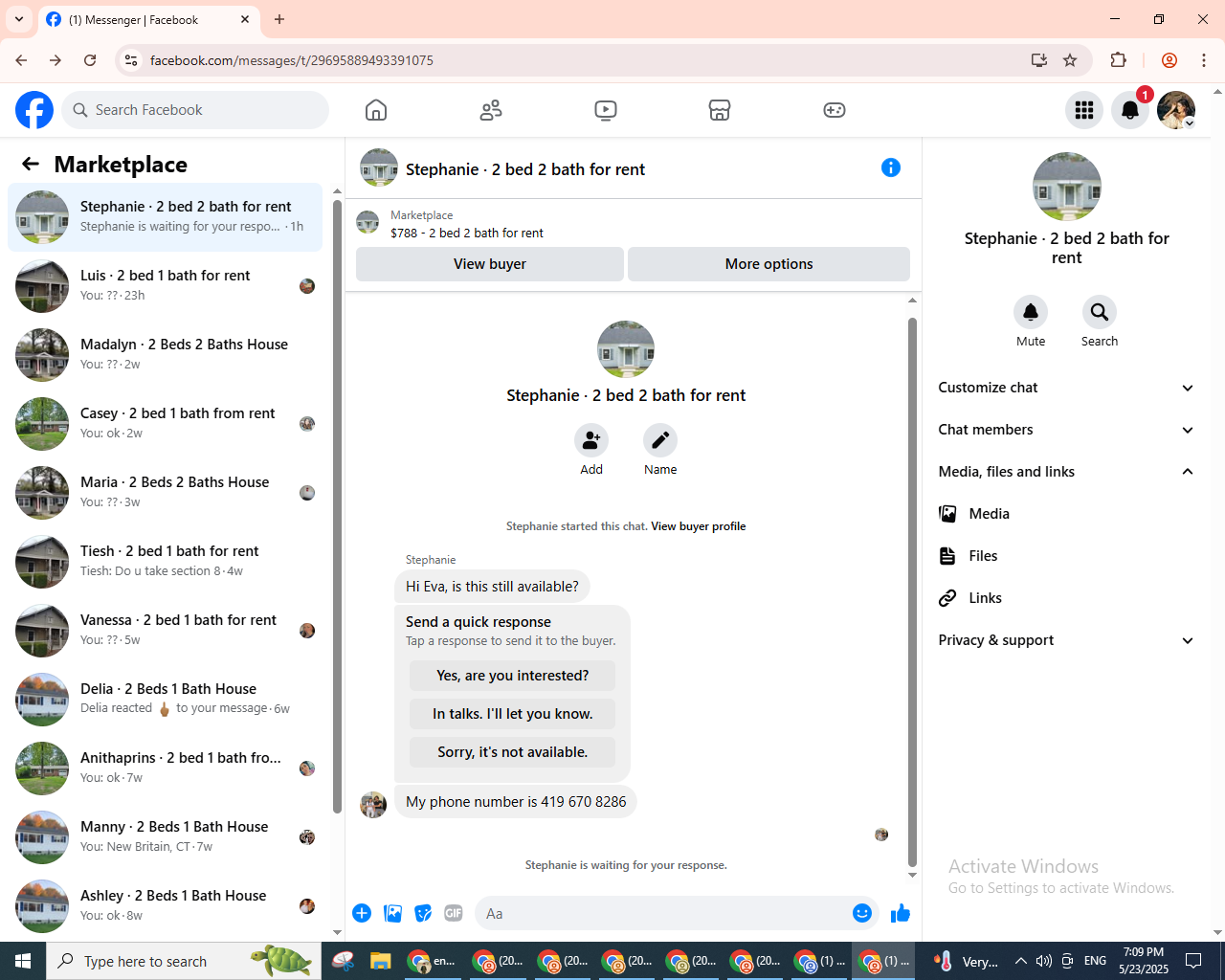Viewport: 1225px width, 980px height.
Task: Attach a photo in message composer
Action: coord(392,913)
